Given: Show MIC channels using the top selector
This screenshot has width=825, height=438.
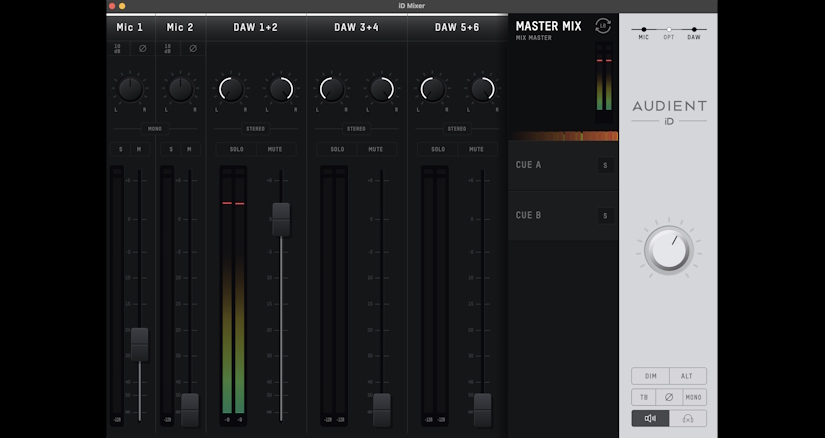Looking at the screenshot, I should (x=643, y=33).
